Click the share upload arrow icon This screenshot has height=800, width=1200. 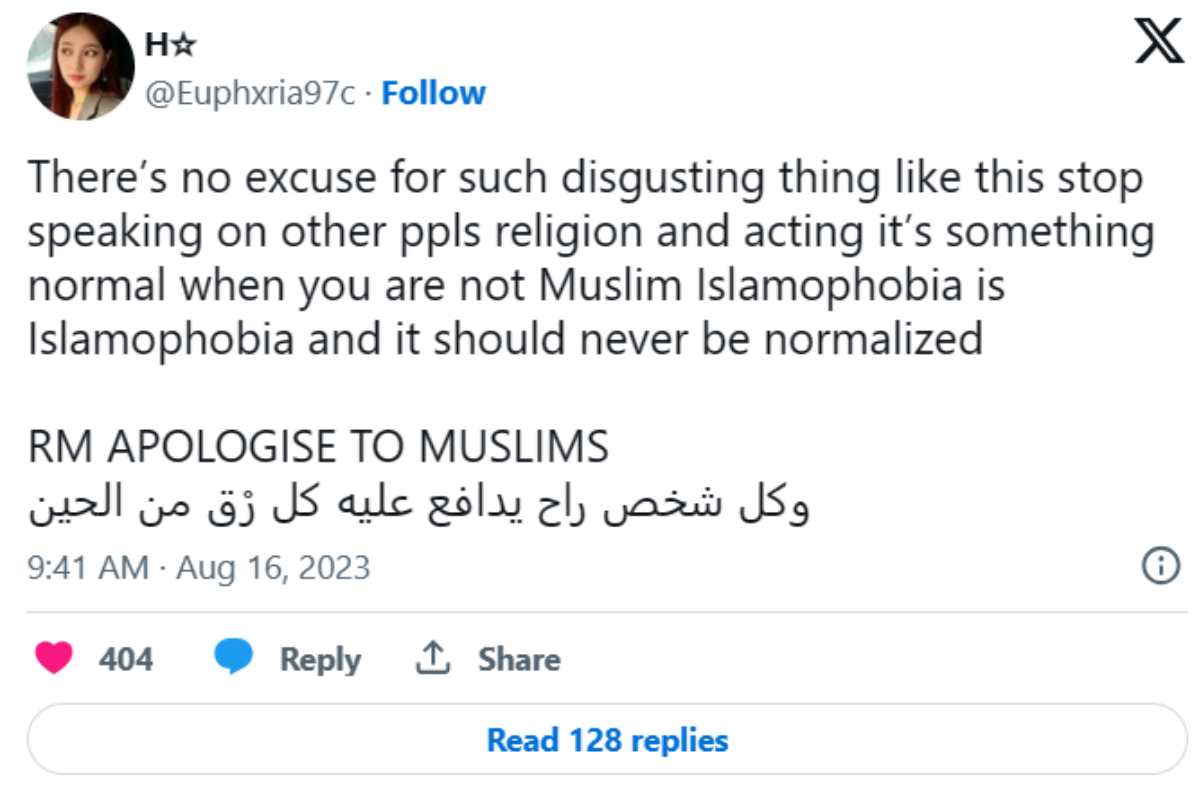coord(431,659)
